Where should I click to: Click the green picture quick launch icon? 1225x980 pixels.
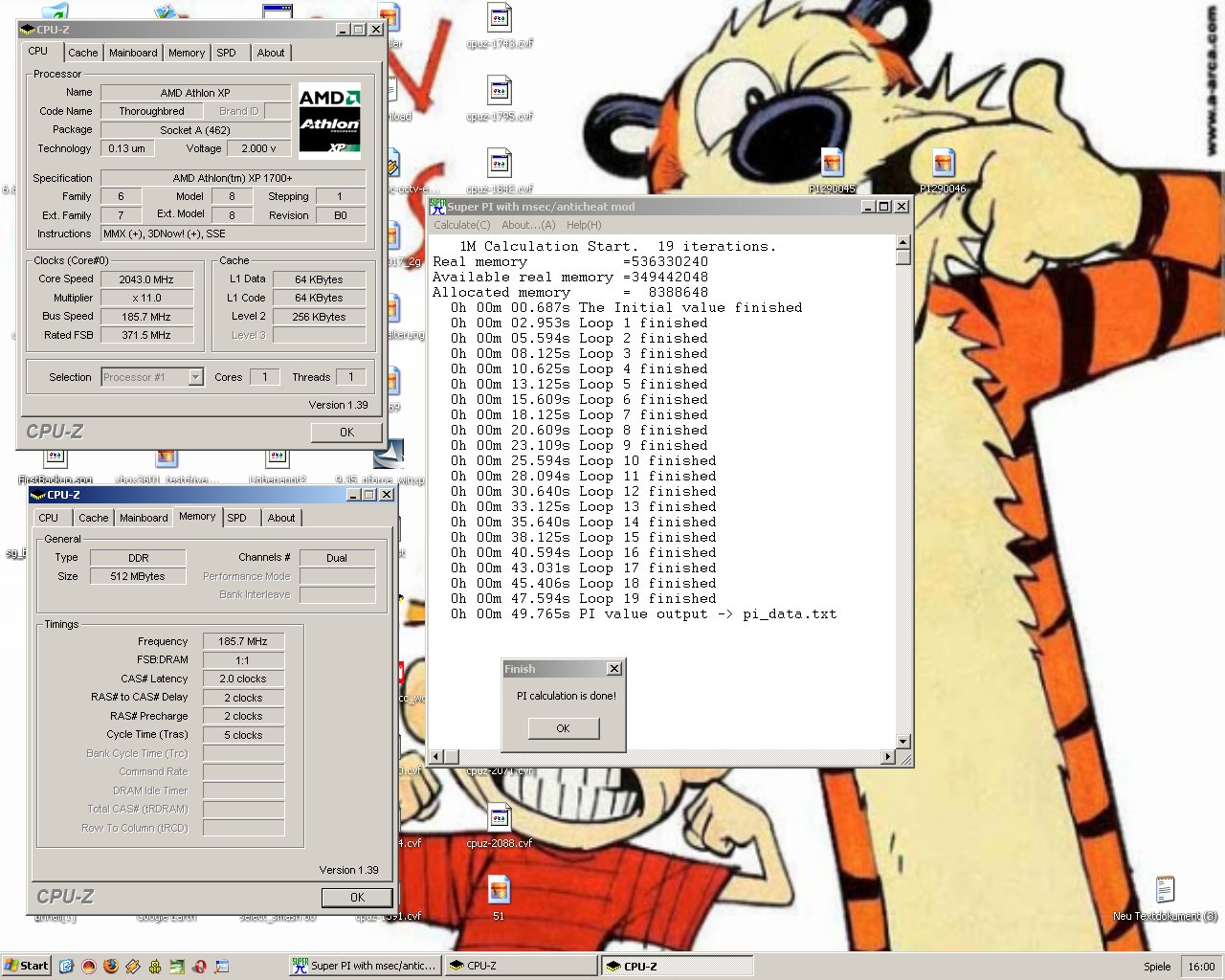point(177,966)
